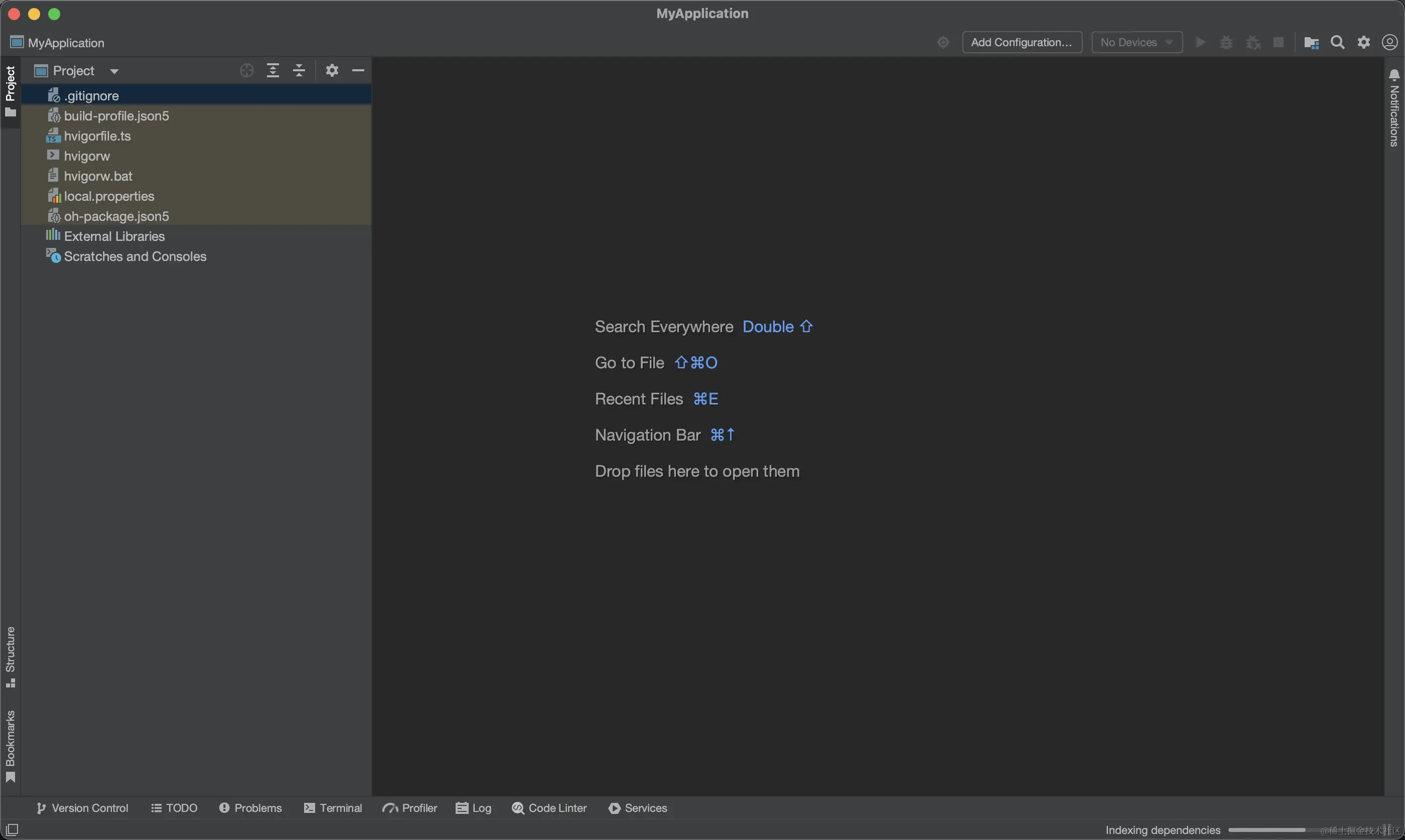Open Notifications side tab

click(1393, 107)
